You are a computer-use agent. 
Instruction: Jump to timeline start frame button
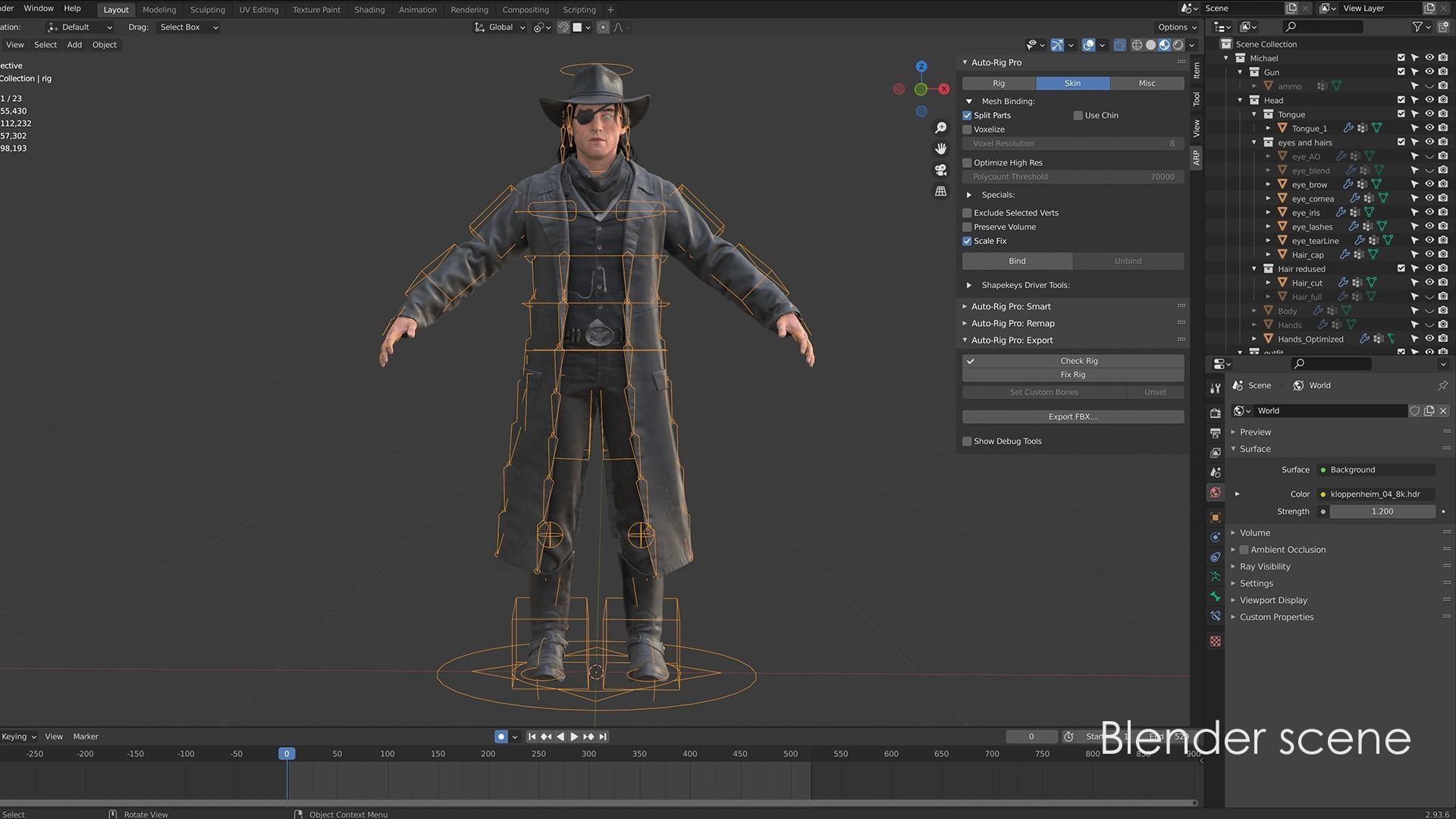pos(532,736)
